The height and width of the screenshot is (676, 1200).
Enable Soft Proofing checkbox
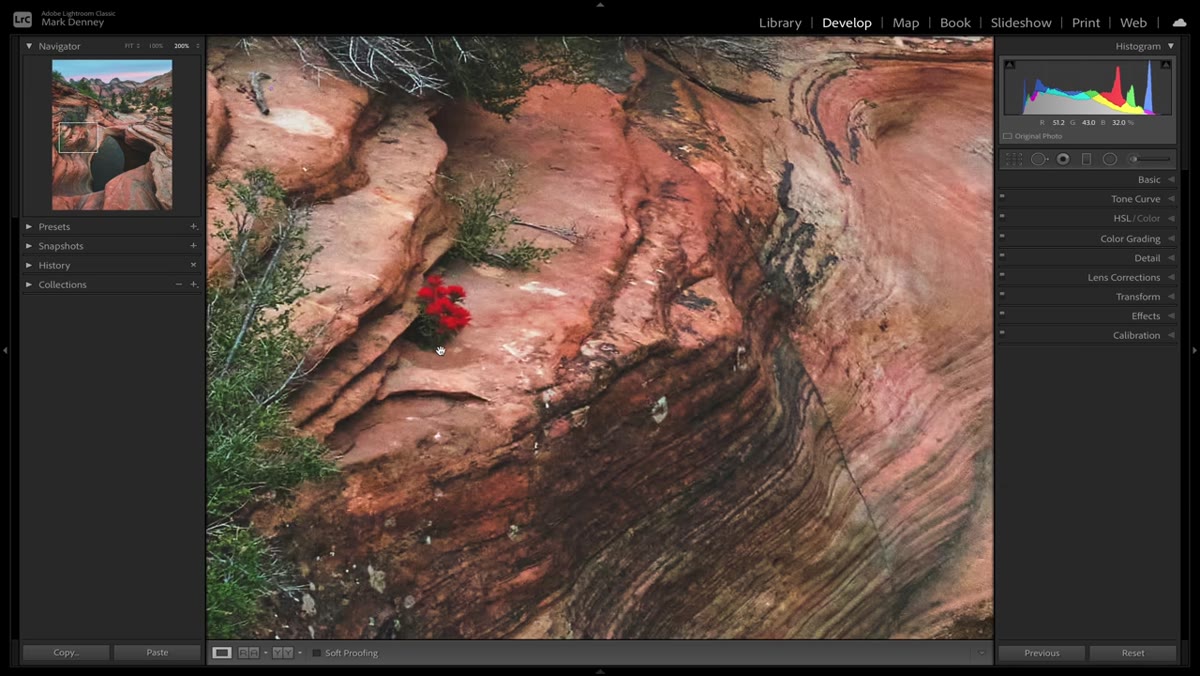tap(317, 653)
